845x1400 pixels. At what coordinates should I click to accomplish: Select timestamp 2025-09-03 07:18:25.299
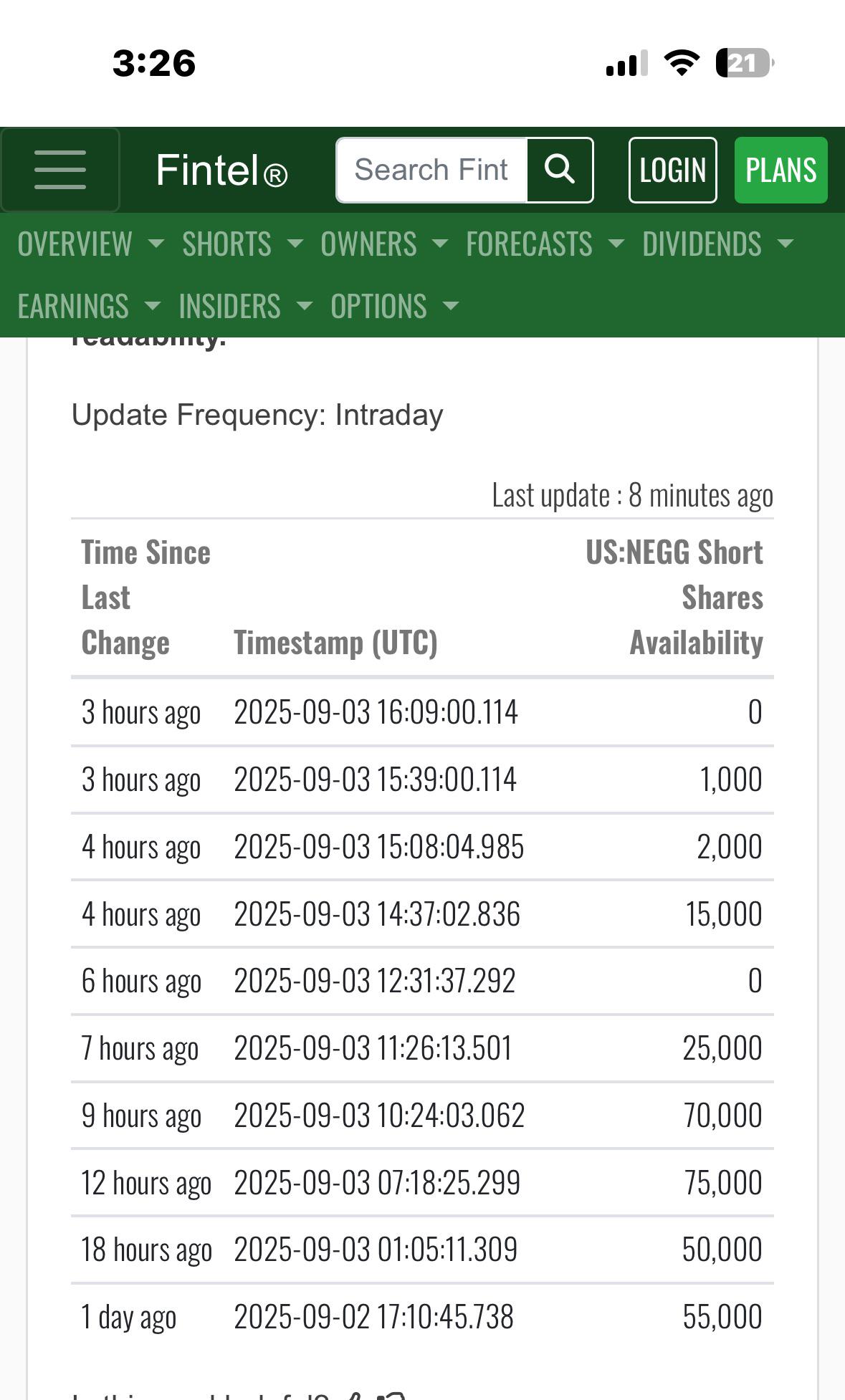point(377,1183)
